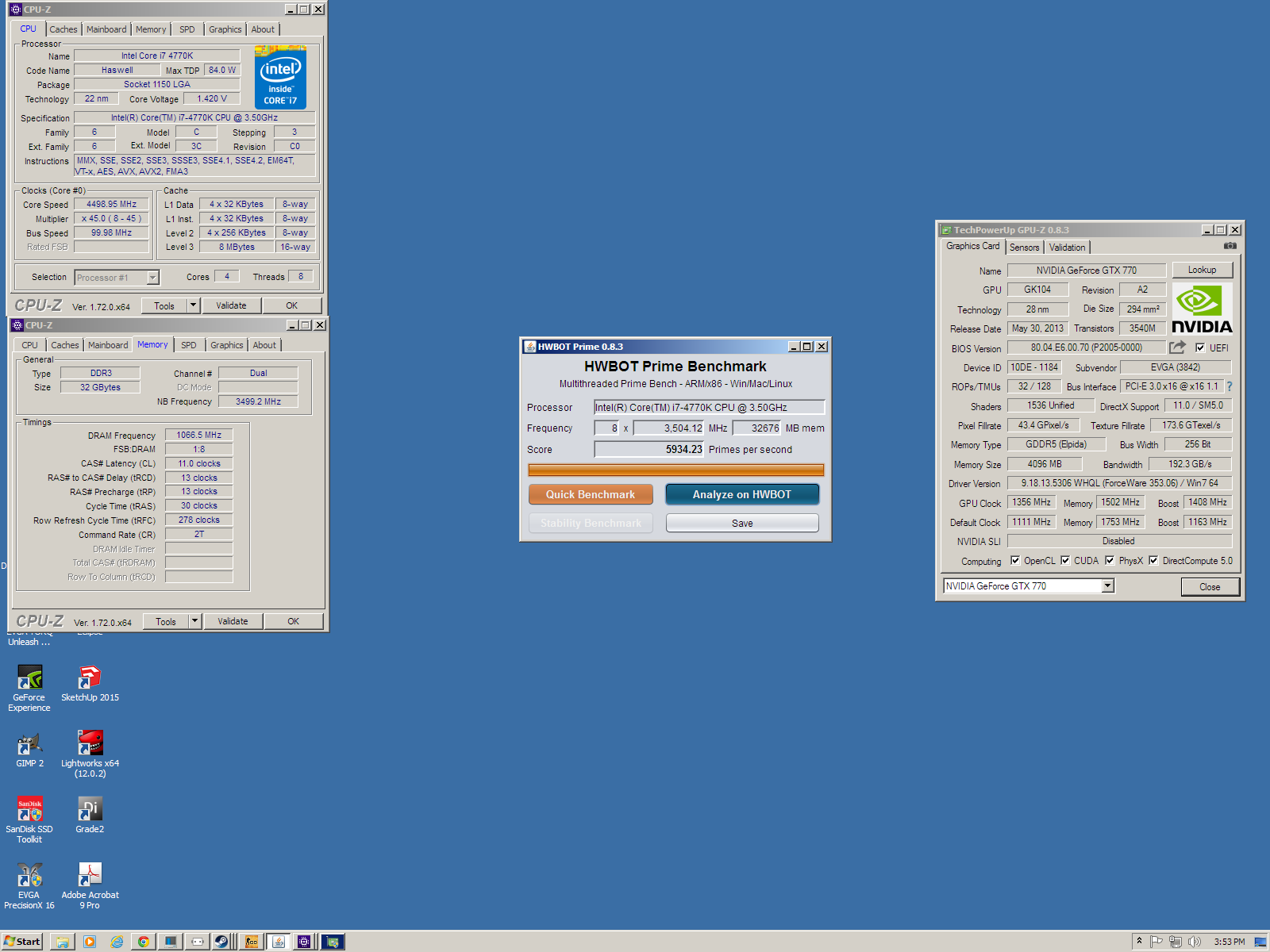The height and width of the screenshot is (952, 1270).
Task: Open the GeForce Experience desktop shortcut
Action: tap(29, 688)
